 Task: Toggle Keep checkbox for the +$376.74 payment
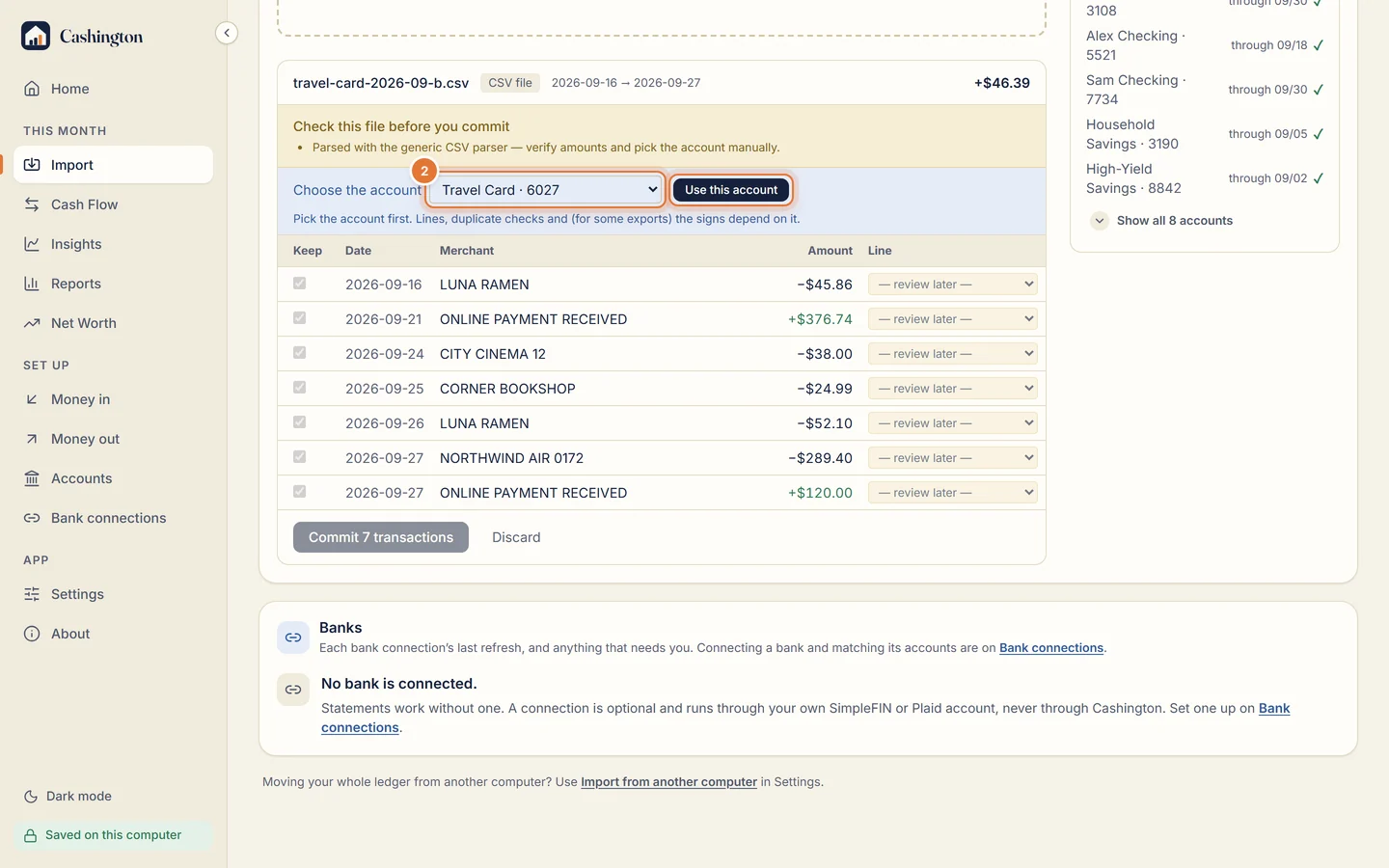click(300, 318)
